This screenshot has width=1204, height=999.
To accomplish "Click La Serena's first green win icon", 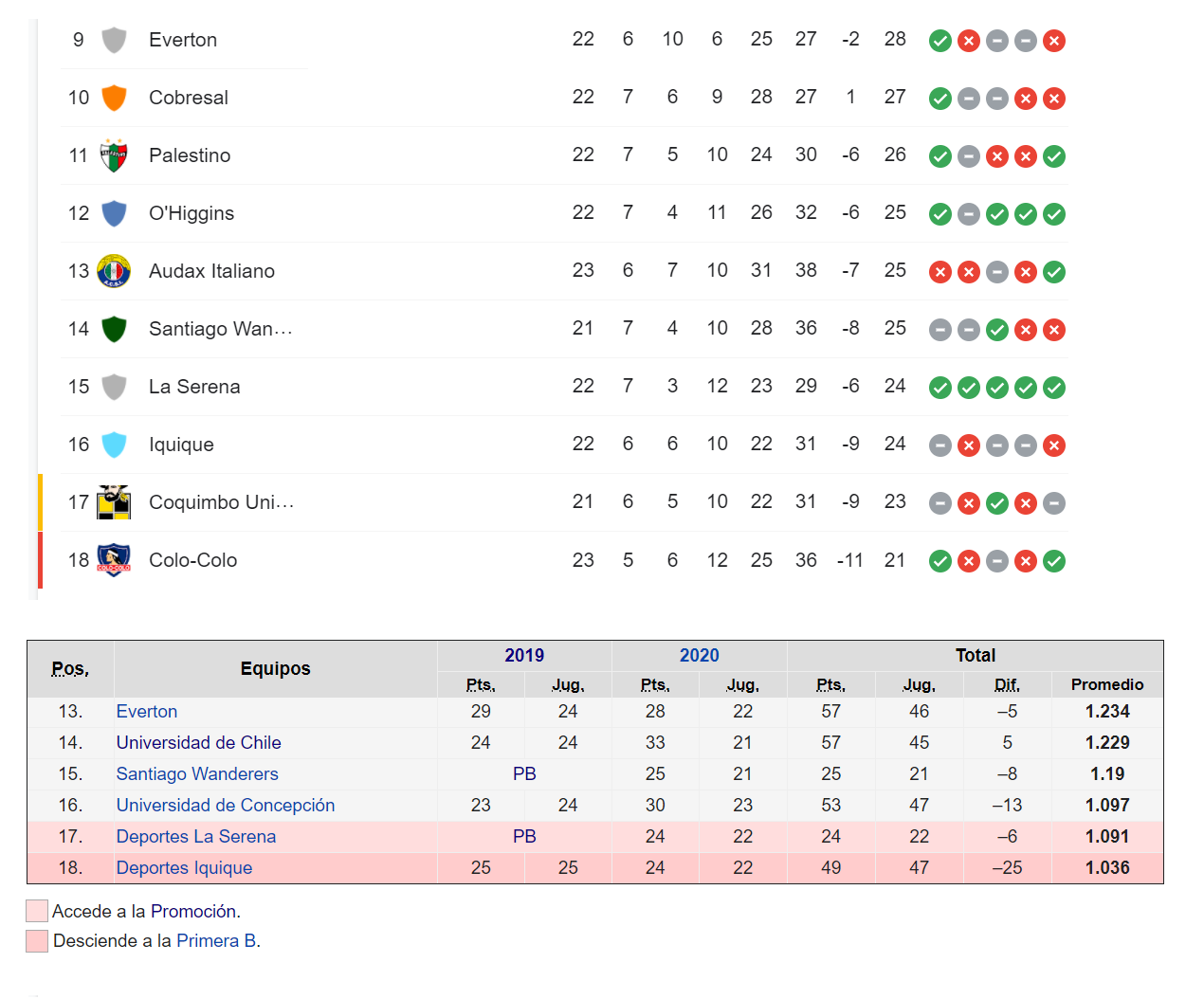I will 939,388.
